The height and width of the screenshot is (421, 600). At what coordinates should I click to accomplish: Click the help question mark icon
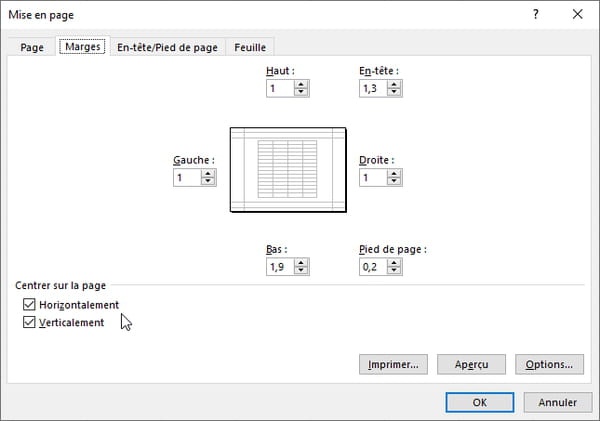[536, 15]
